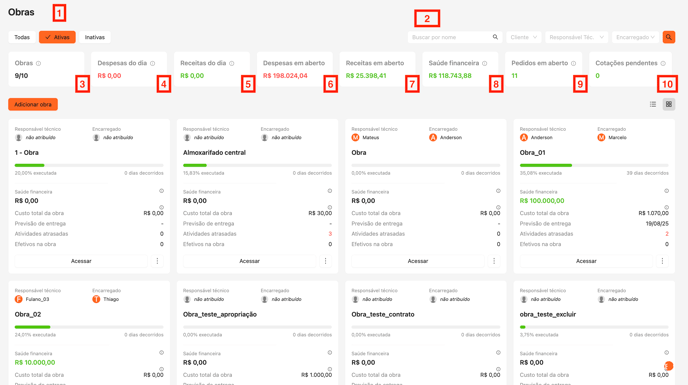Click Saúde financeira info icon in Obra_teste_contrato card

coord(498,353)
